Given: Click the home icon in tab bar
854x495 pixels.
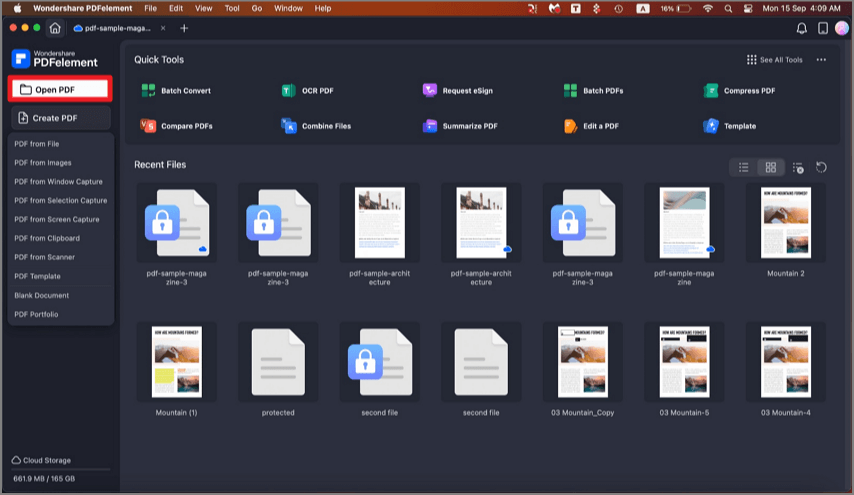Looking at the screenshot, I should point(55,28).
